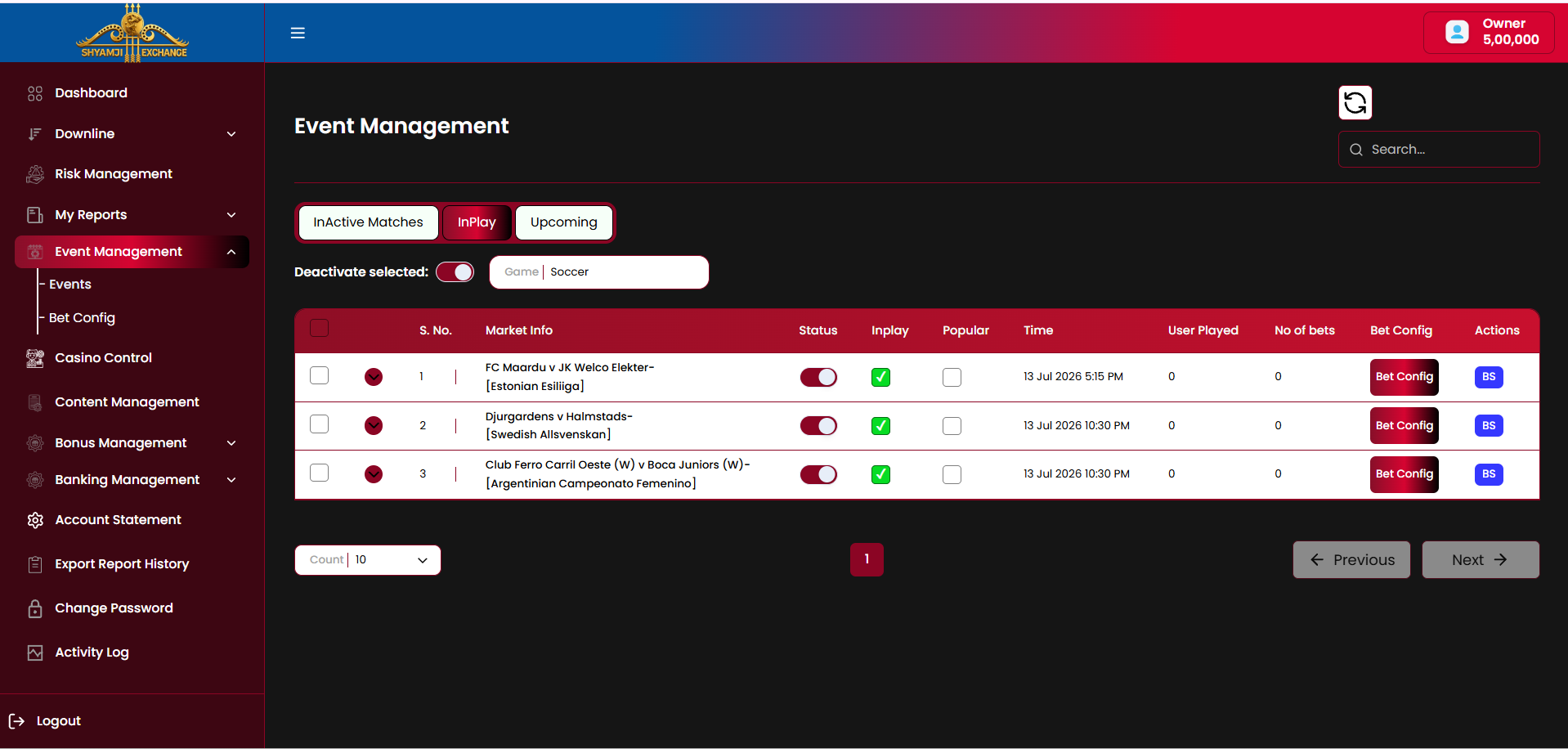The width and height of the screenshot is (1568, 749).
Task: Toggle Deactivate selected switch
Action: (455, 272)
